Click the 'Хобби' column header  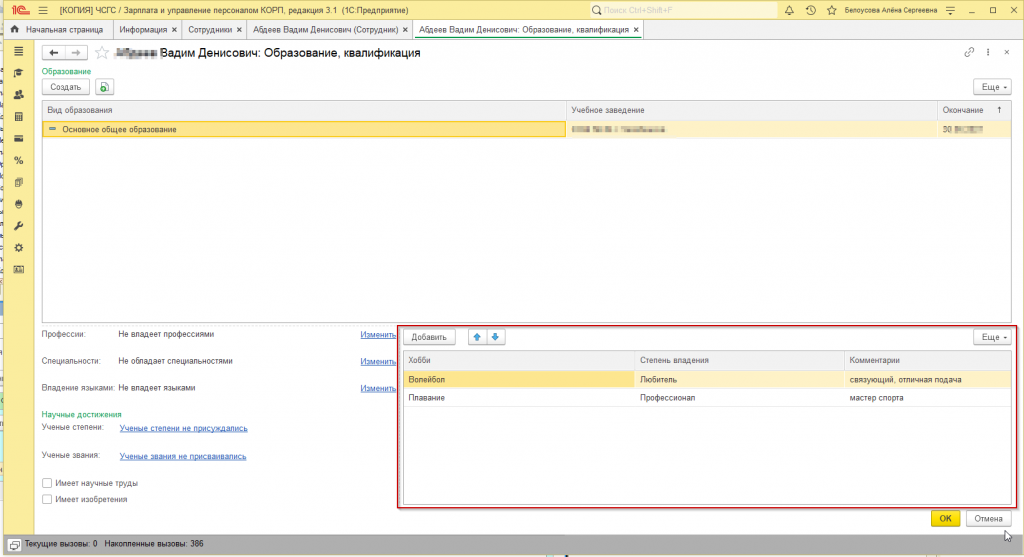tap(519, 360)
